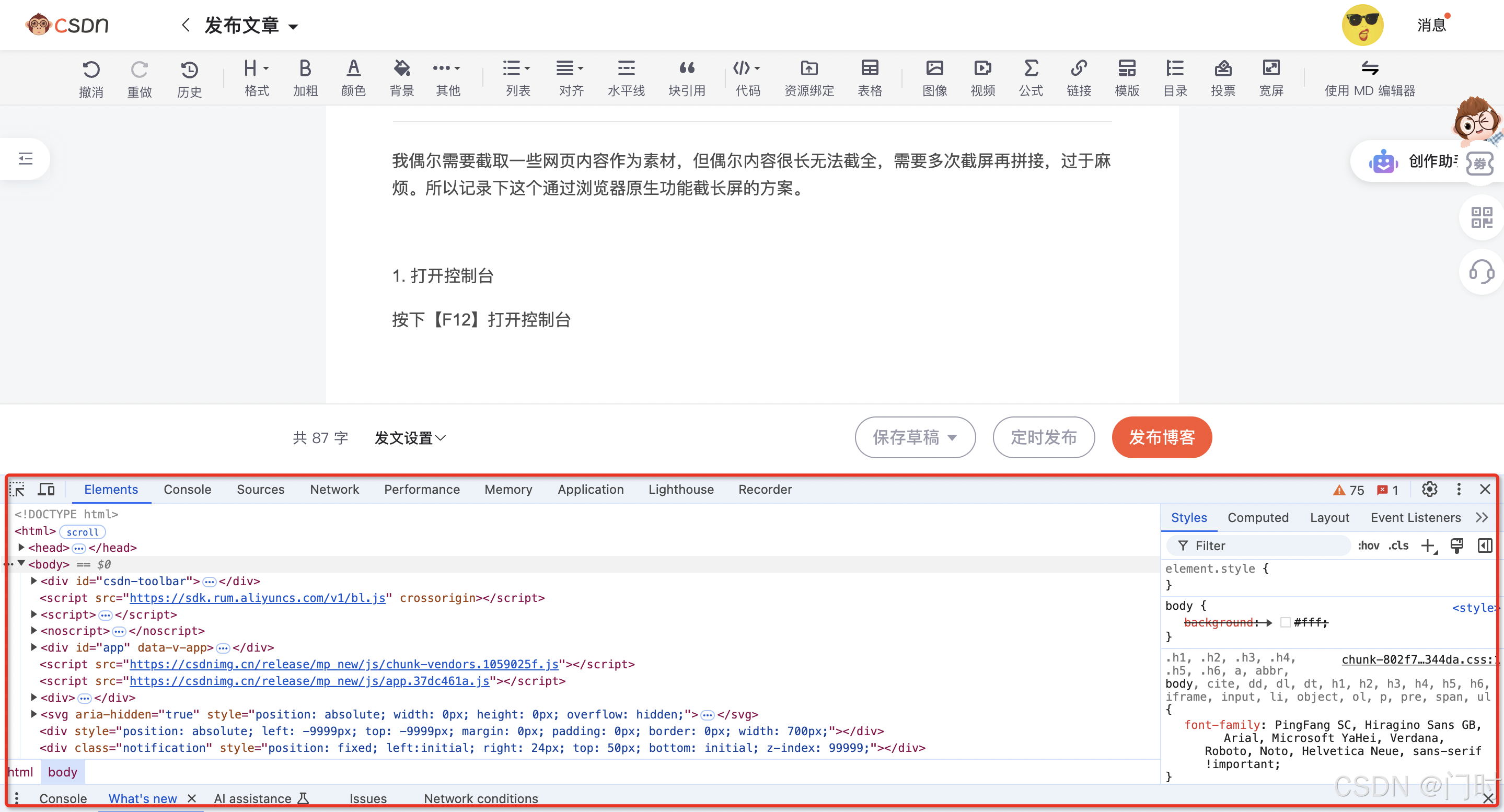Insert a block quote (块引用)
Viewport: 1504px width, 812px height.
(687, 78)
